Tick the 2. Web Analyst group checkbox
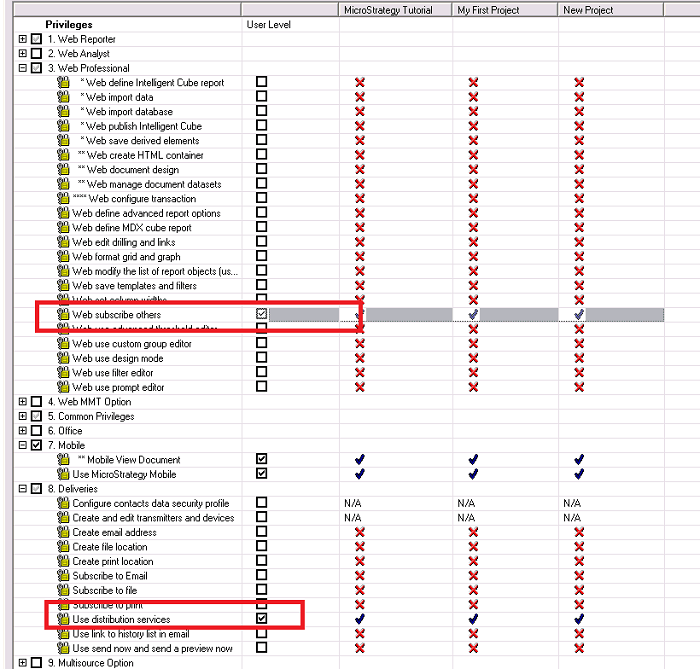The height and width of the screenshot is (669, 700). [37, 54]
